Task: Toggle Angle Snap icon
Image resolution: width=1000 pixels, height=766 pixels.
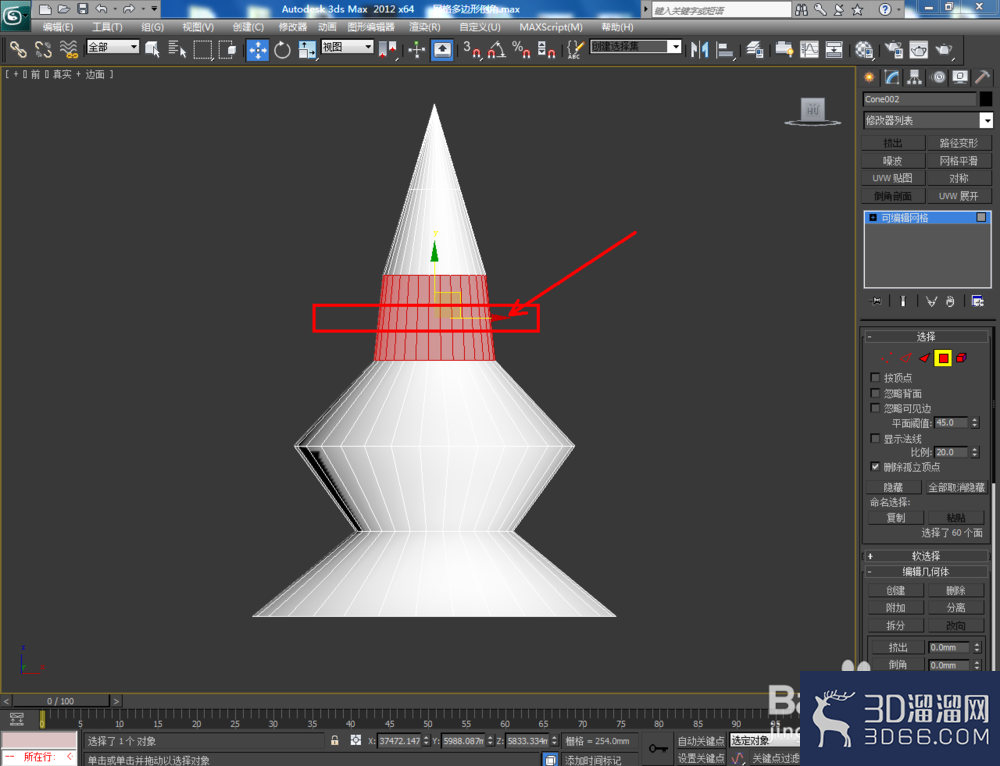Action: 497,50
